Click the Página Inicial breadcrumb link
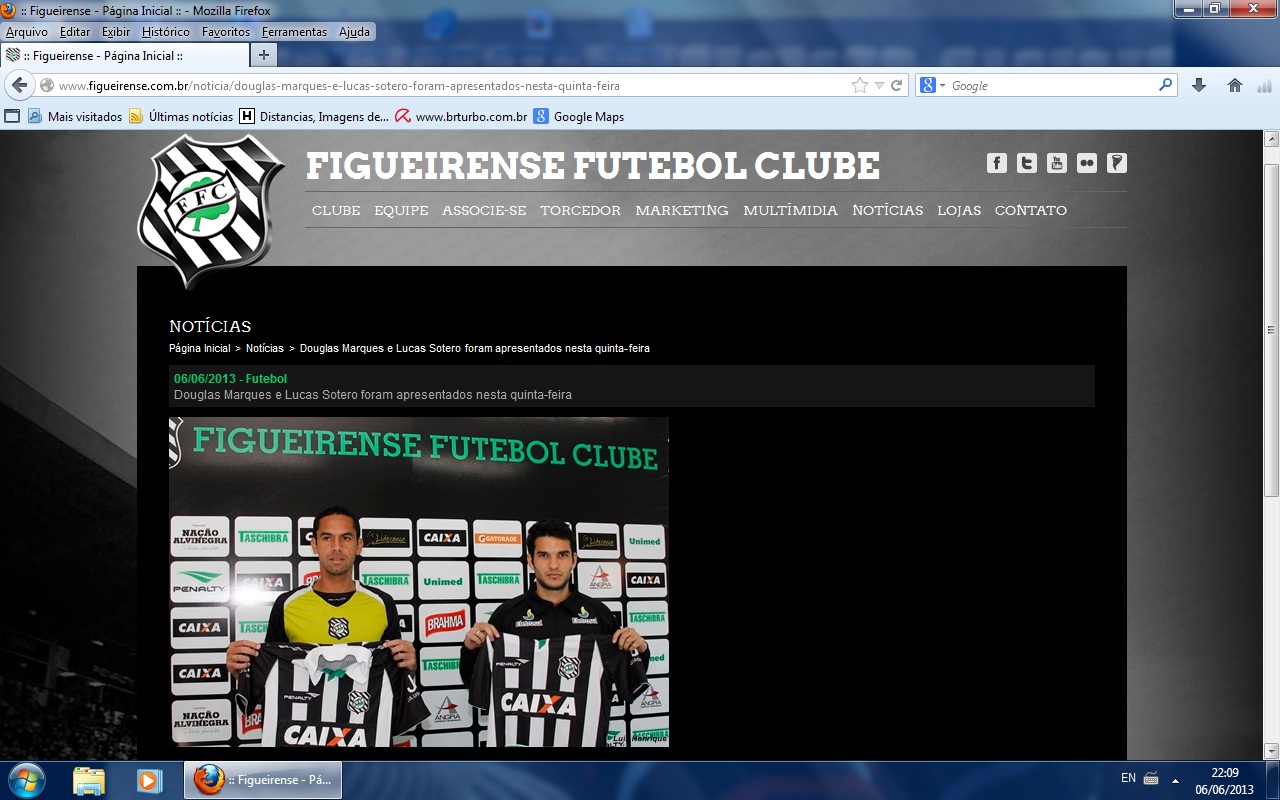 pos(199,349)
